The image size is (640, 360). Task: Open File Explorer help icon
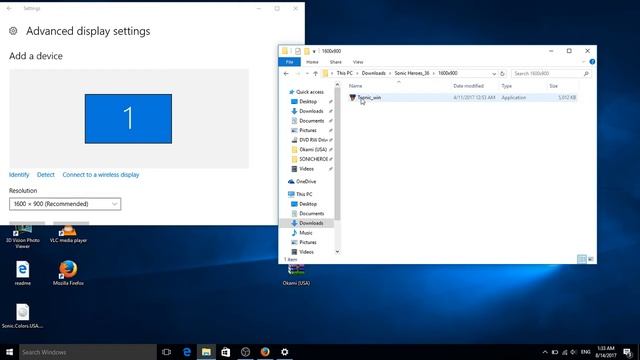pos(592,62)
